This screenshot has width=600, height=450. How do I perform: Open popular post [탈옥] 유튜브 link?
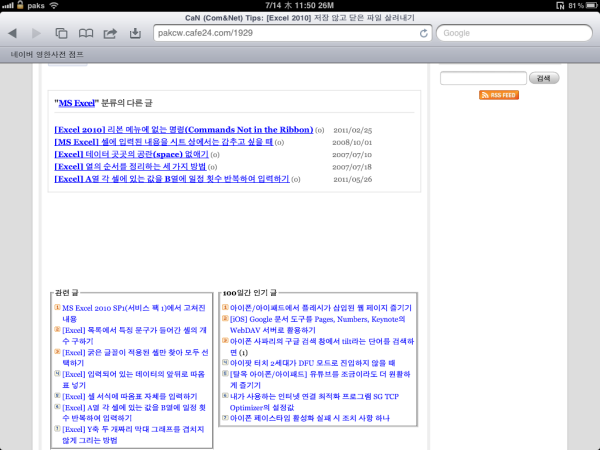coord(320,379)
